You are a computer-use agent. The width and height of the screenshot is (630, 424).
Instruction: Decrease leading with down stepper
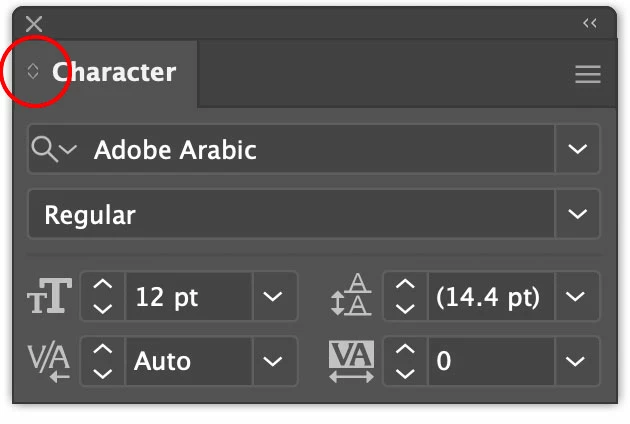pos(404,307)
